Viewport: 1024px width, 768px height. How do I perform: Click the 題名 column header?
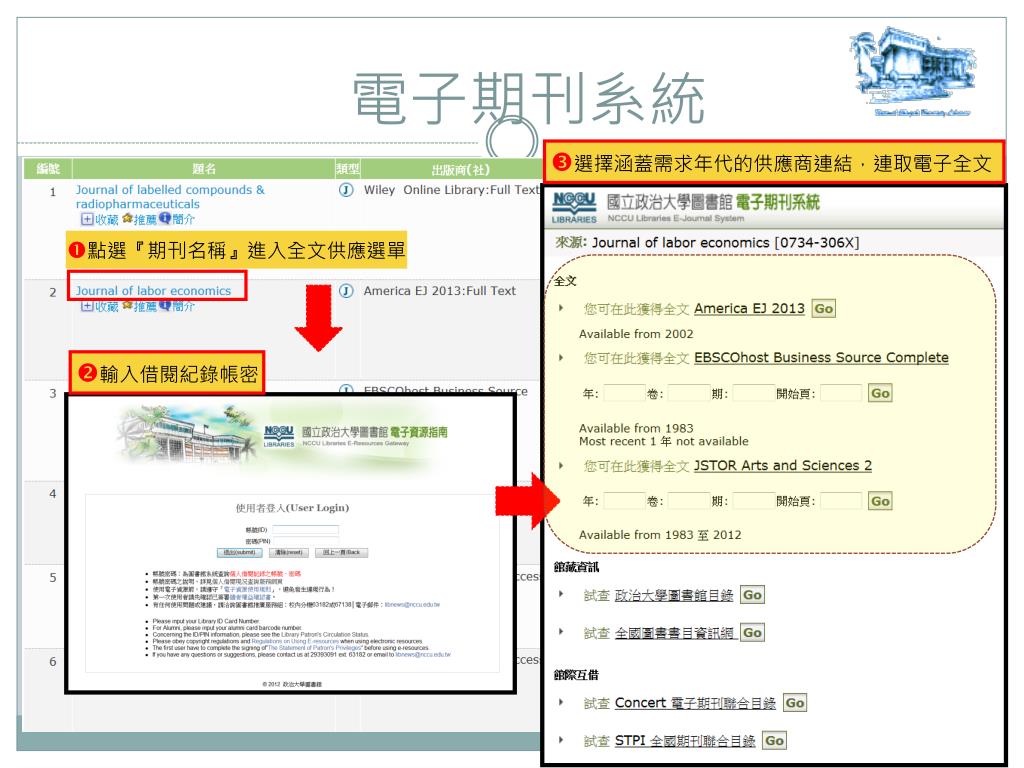(x=204, y=168)
